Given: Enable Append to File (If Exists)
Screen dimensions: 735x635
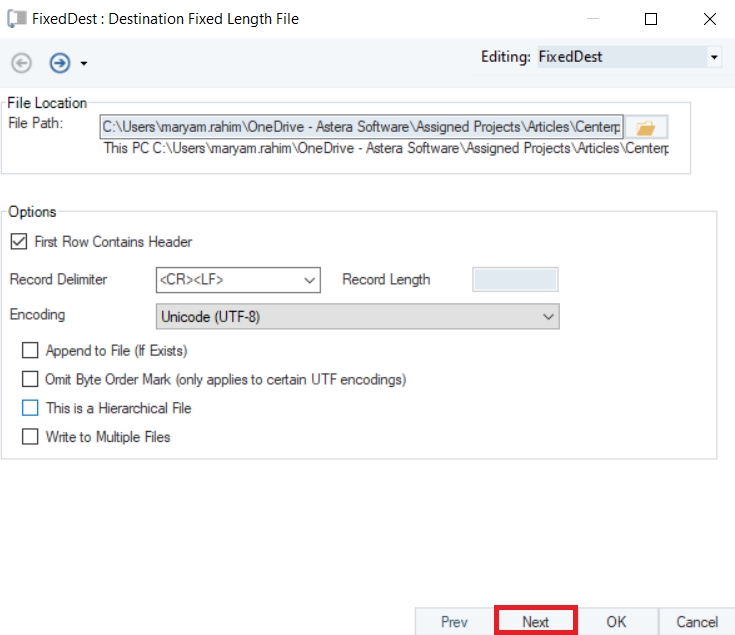Looking at the screenshot, I should pyautogui.click(x=30, y=351).
